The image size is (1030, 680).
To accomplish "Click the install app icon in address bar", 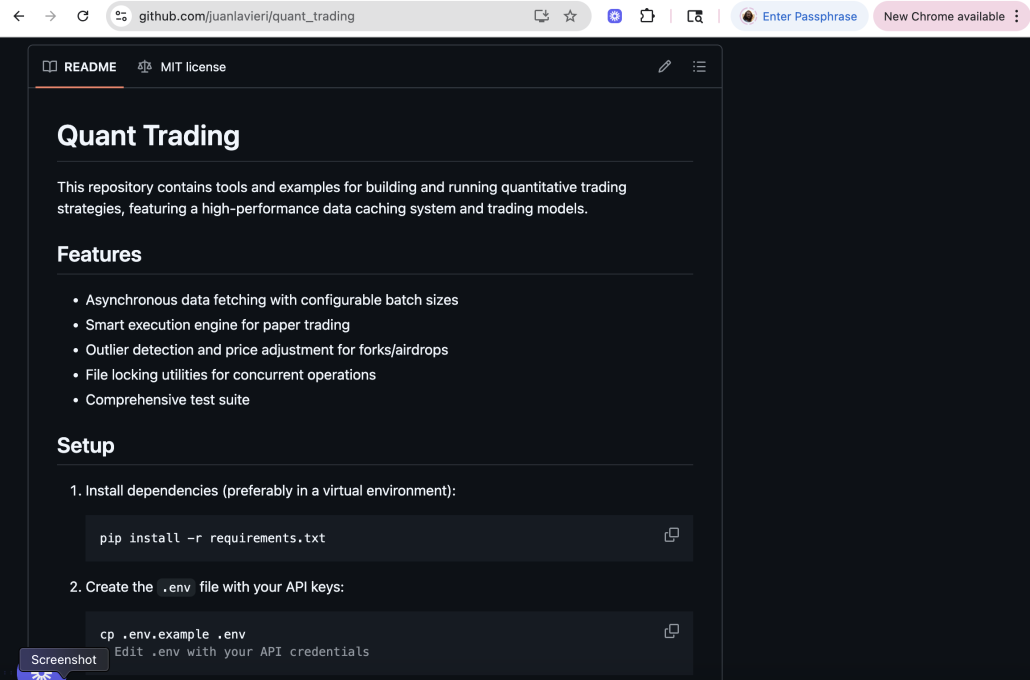I will coord(542,16).
